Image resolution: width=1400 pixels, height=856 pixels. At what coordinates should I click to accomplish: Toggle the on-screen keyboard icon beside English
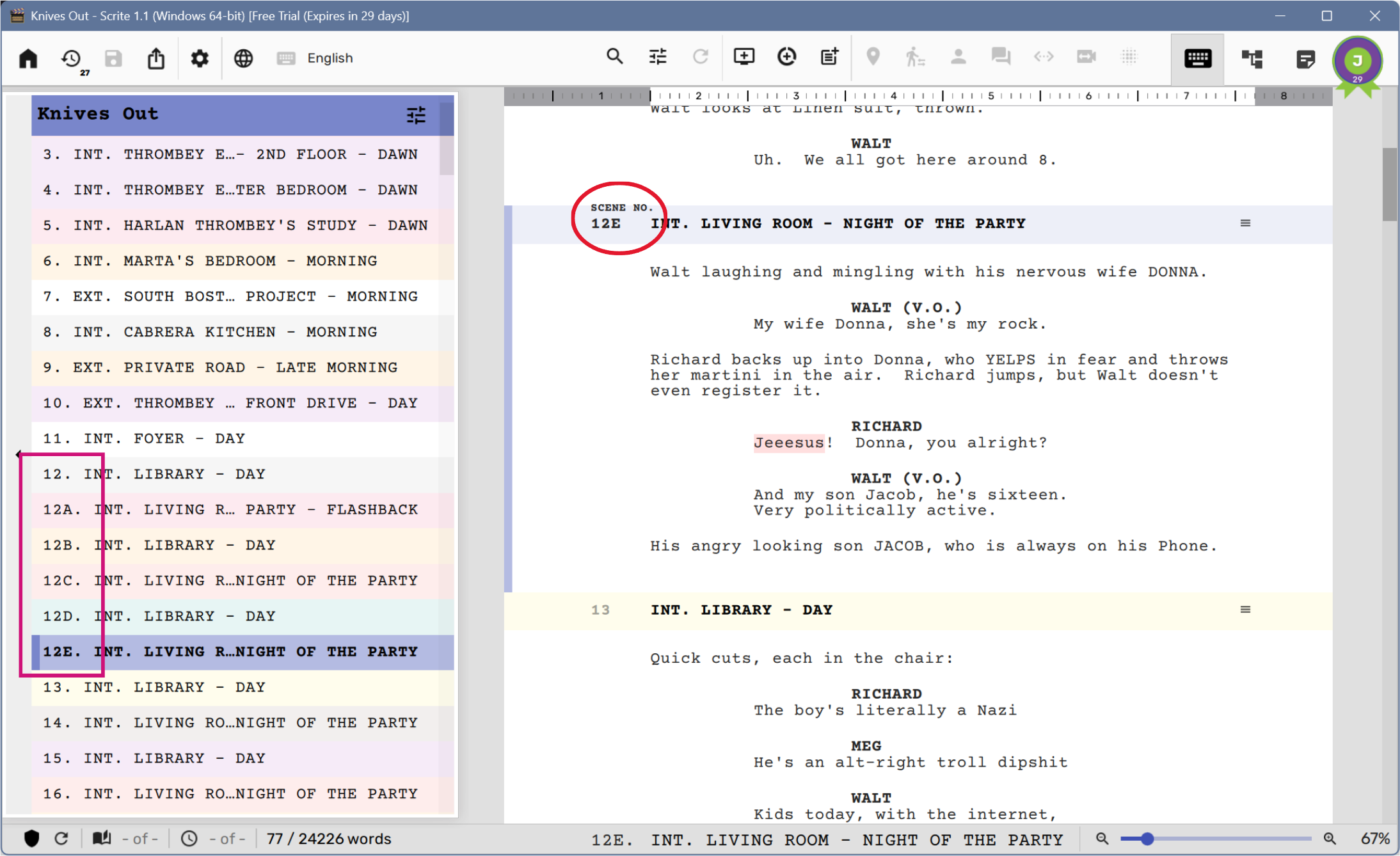[286, 58]
